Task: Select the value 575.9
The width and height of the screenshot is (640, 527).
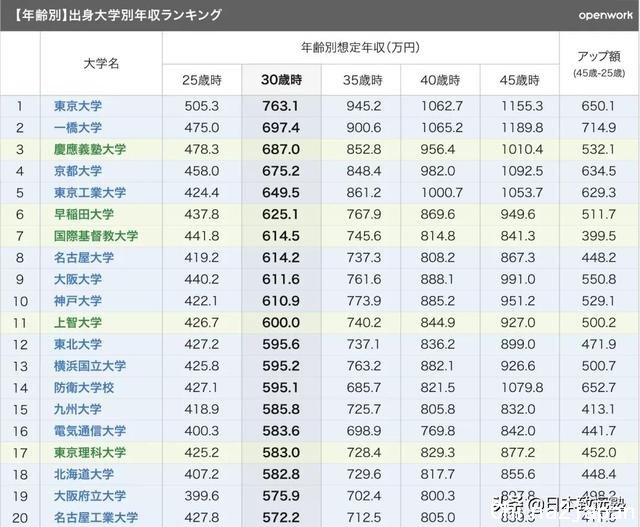Action: pos(281,496)
